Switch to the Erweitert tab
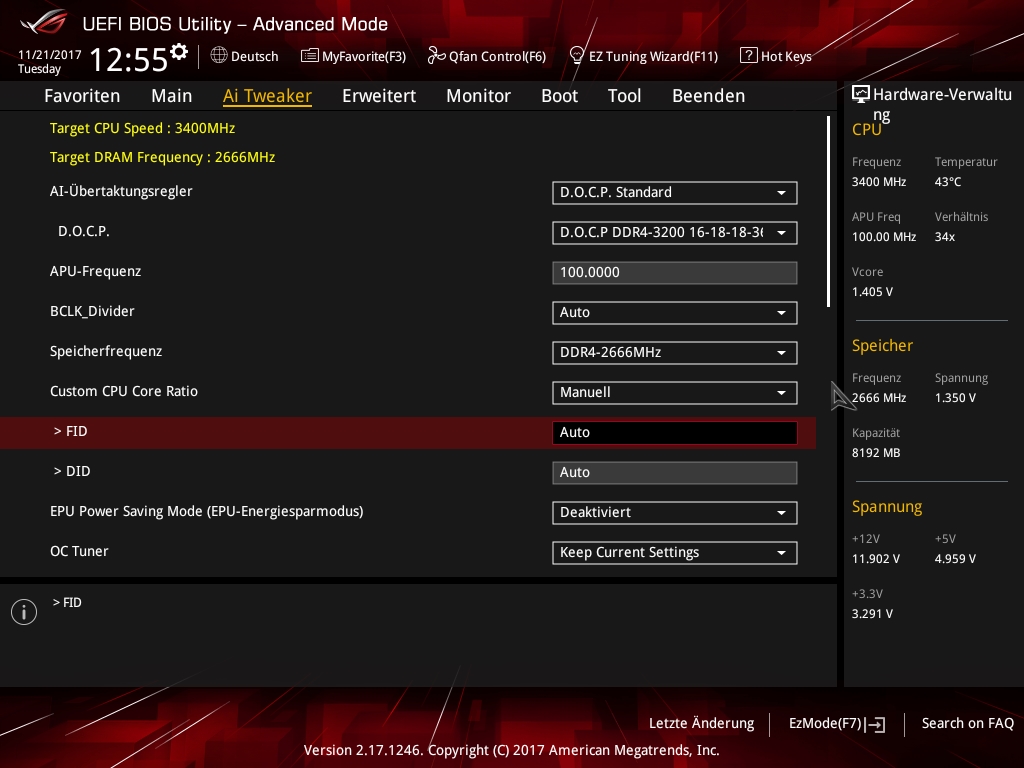Screen dimensions: 1024x768 click(379, 96)
